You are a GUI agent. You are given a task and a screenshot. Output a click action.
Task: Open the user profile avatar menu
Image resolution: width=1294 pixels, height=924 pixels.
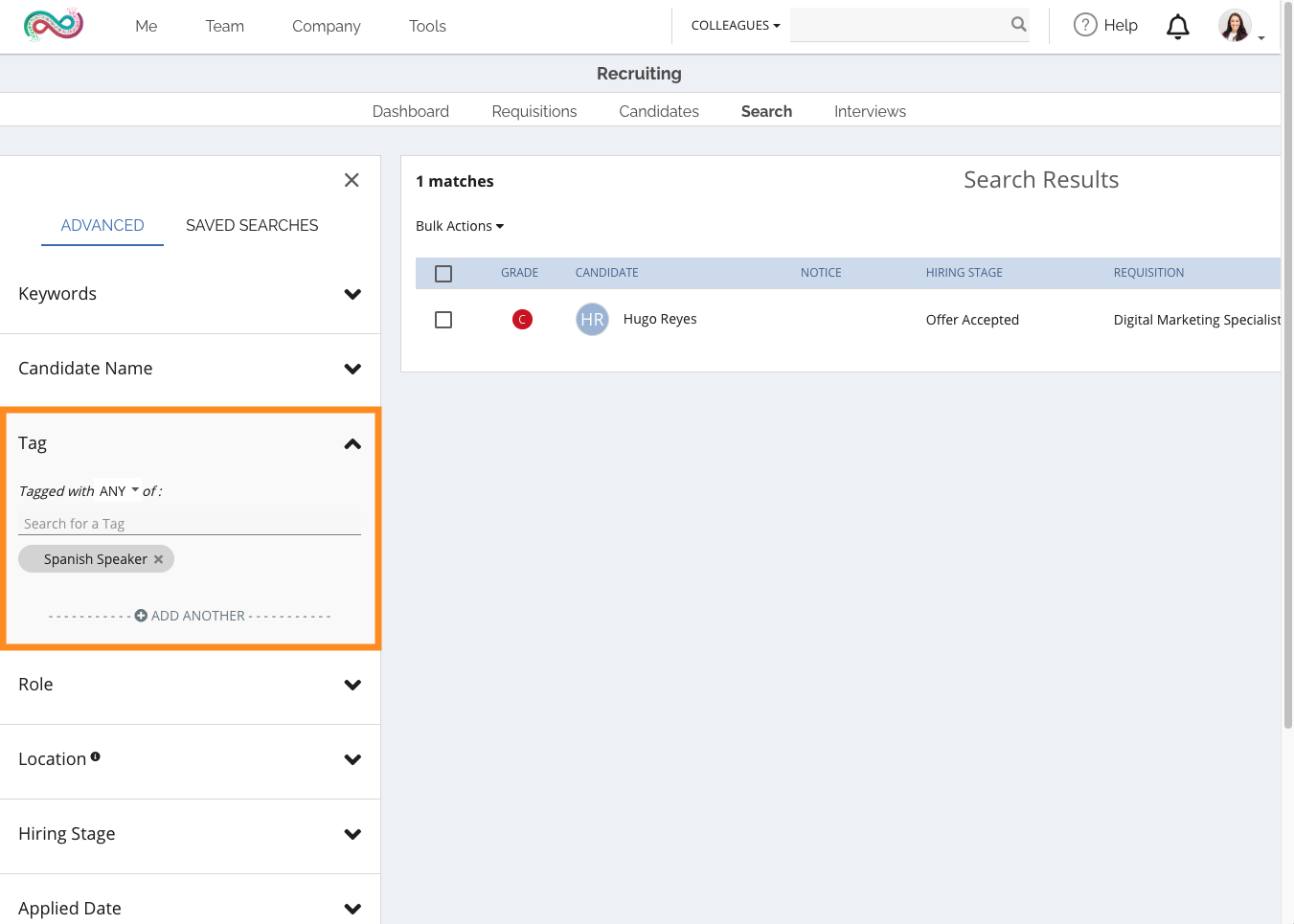[x=1235, y=26]
